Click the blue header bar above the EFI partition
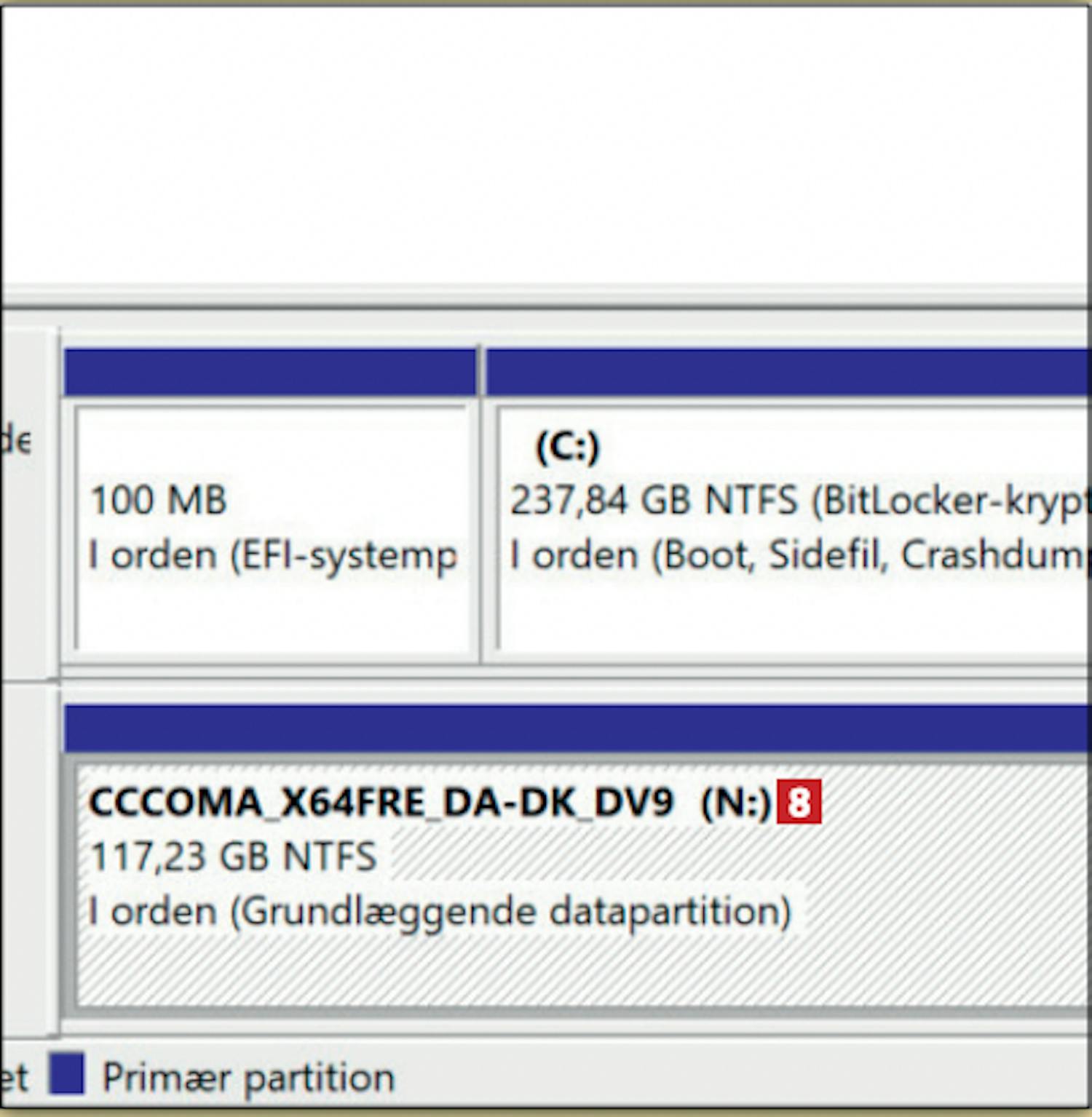The height and width of the screenshot is (1117, 1092). point(269,372)
